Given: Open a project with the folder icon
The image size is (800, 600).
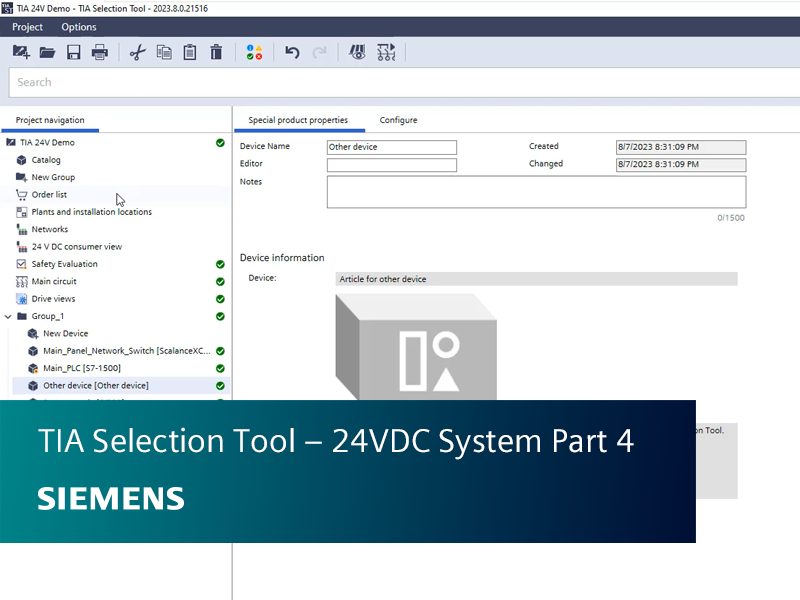Looking at the screenshot, I should 47,52.
